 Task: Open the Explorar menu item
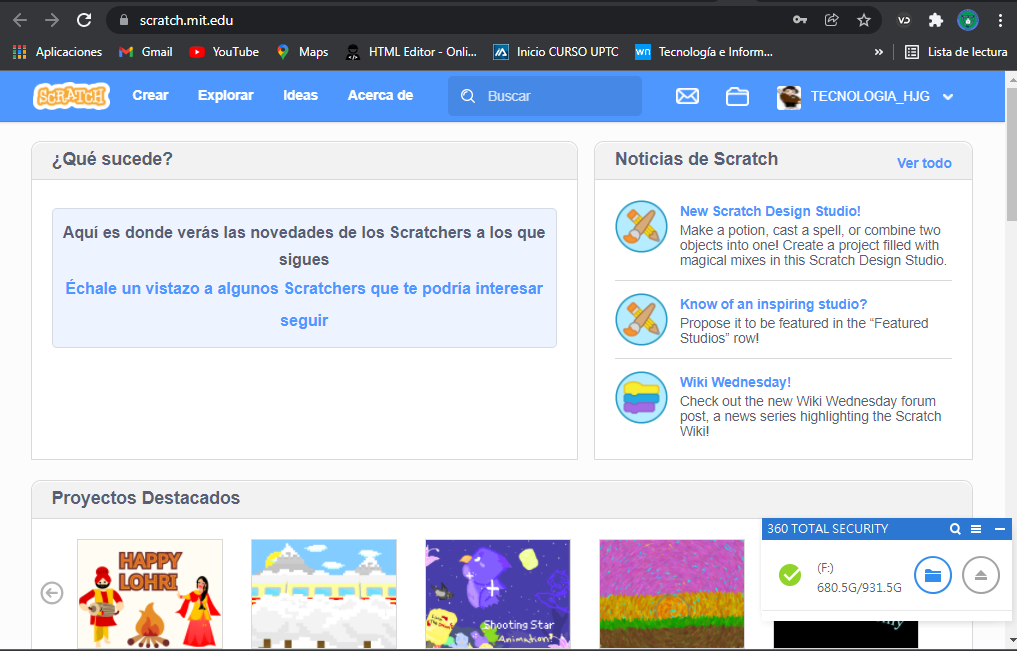(226, 95)
